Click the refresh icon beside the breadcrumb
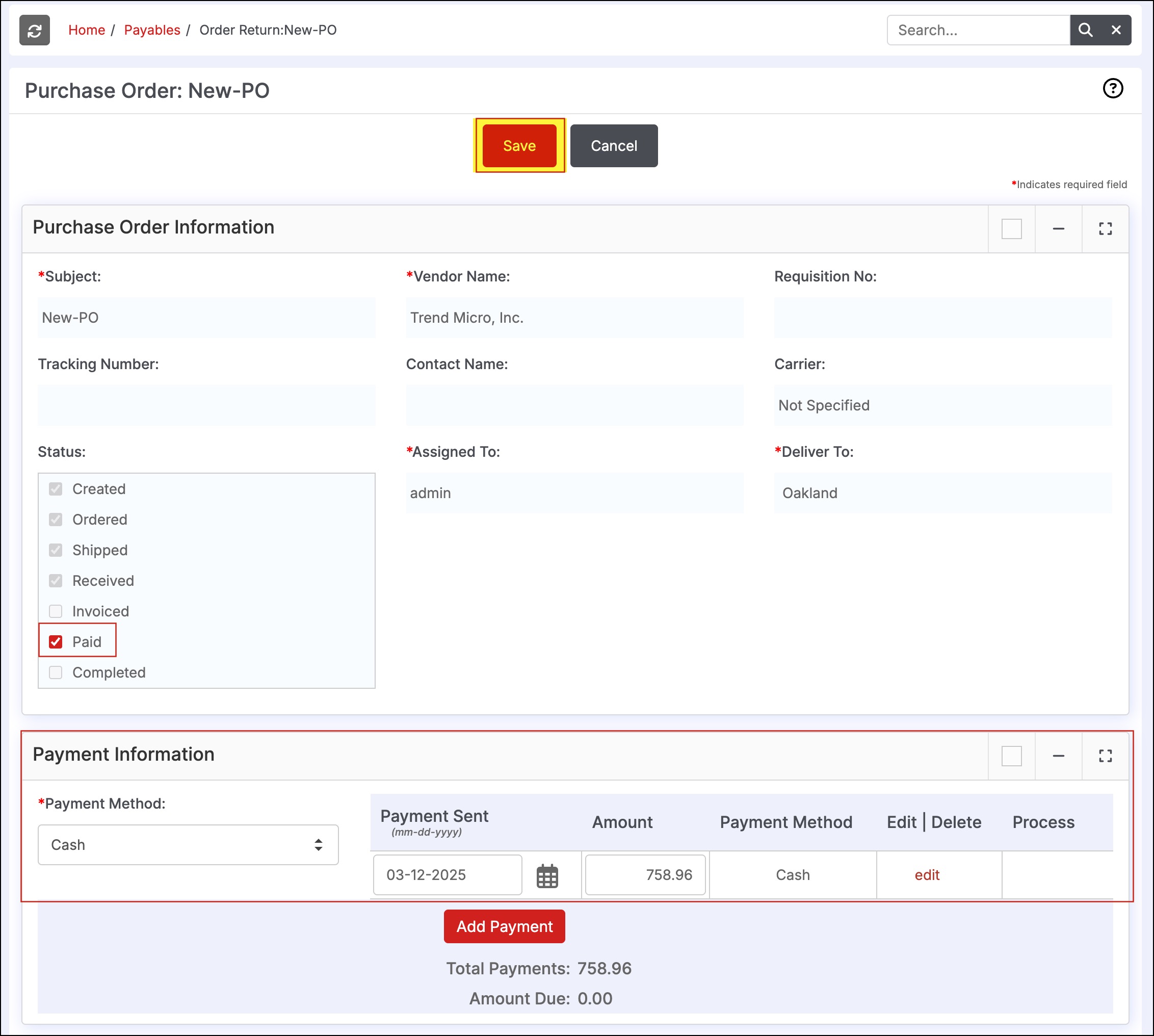 (34, 30)
